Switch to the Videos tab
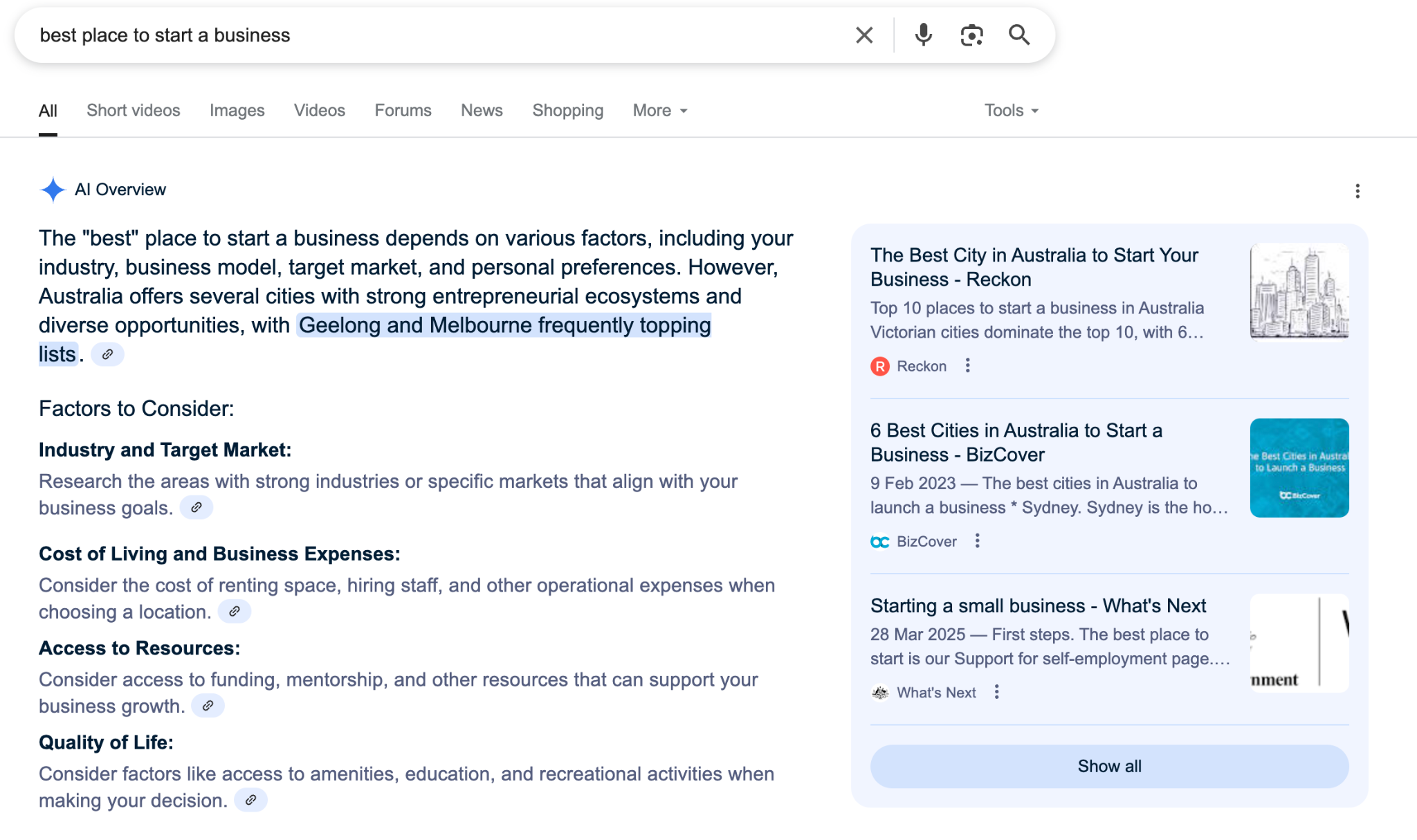The image size is (1417, 840). click(x=320, y=111)
